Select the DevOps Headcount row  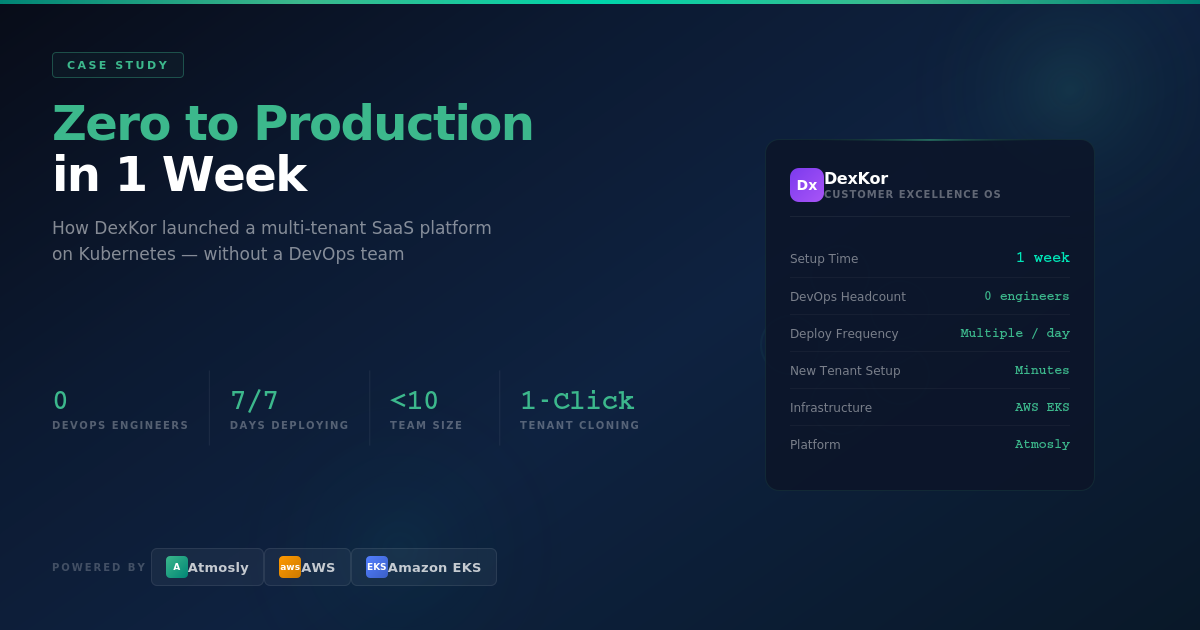[x=929, y=295]
